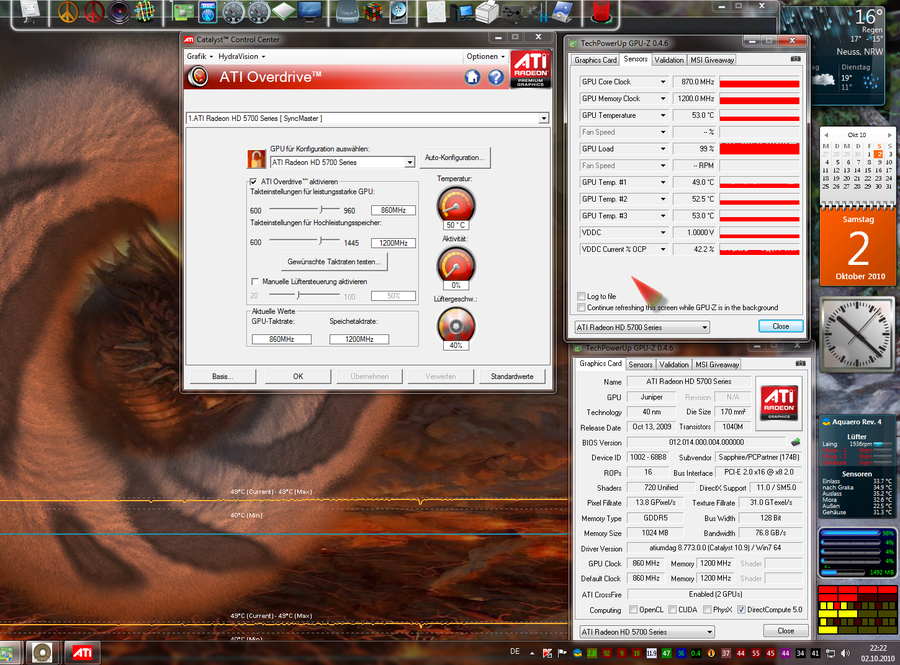This screenshot has height=665, width=900.
Task: Open the printer dock icon
Action: click(487, 12)
